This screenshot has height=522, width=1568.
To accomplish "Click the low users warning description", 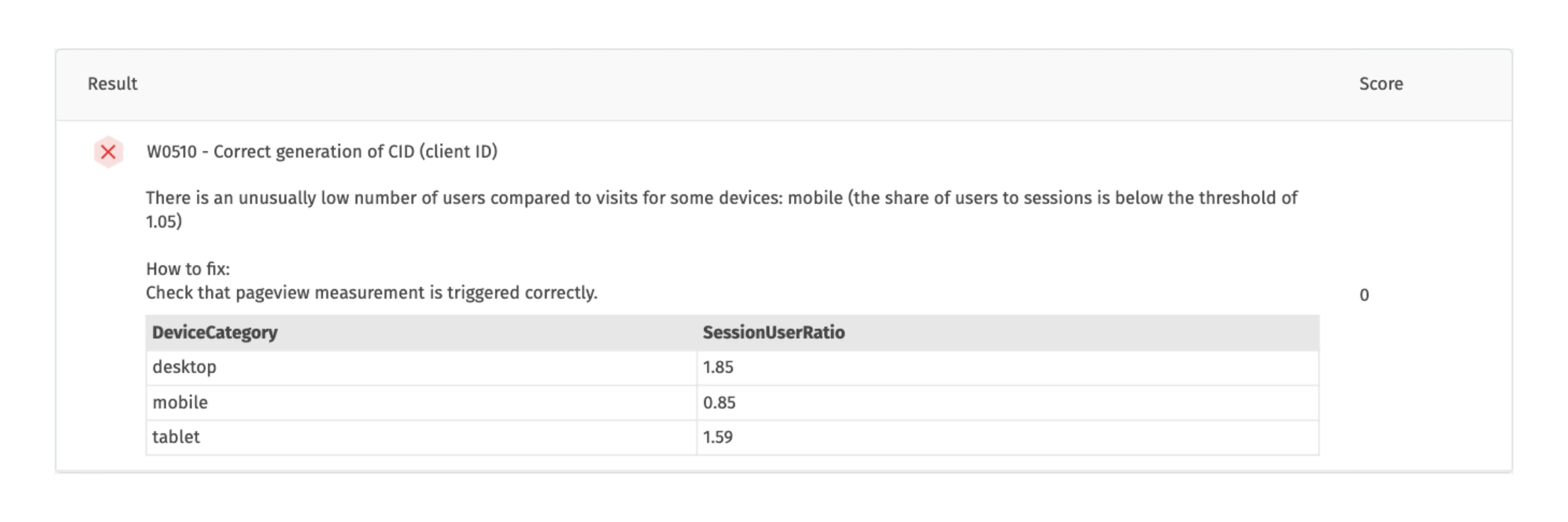I will (x=721, y=209).
